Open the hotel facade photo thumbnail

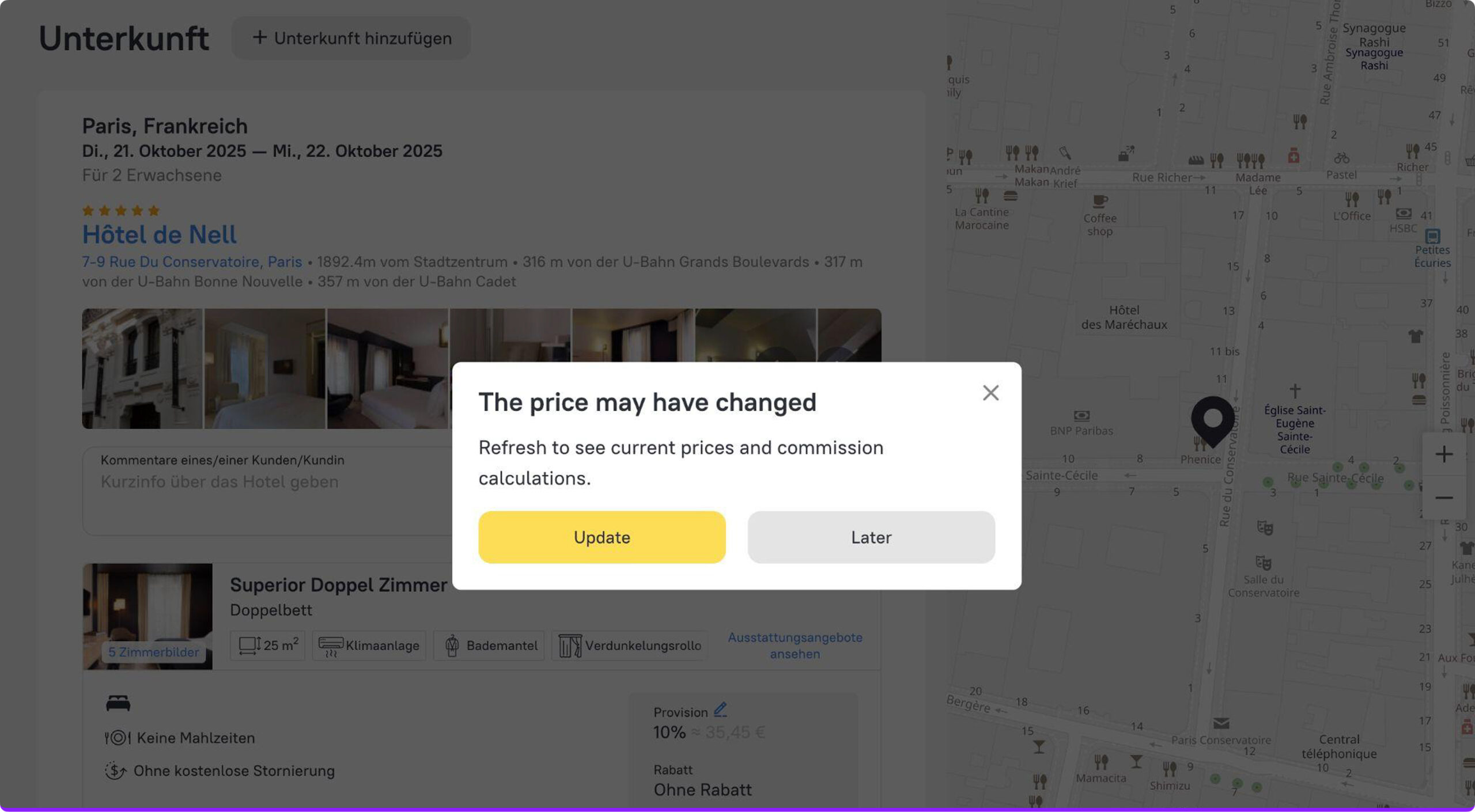142,369
